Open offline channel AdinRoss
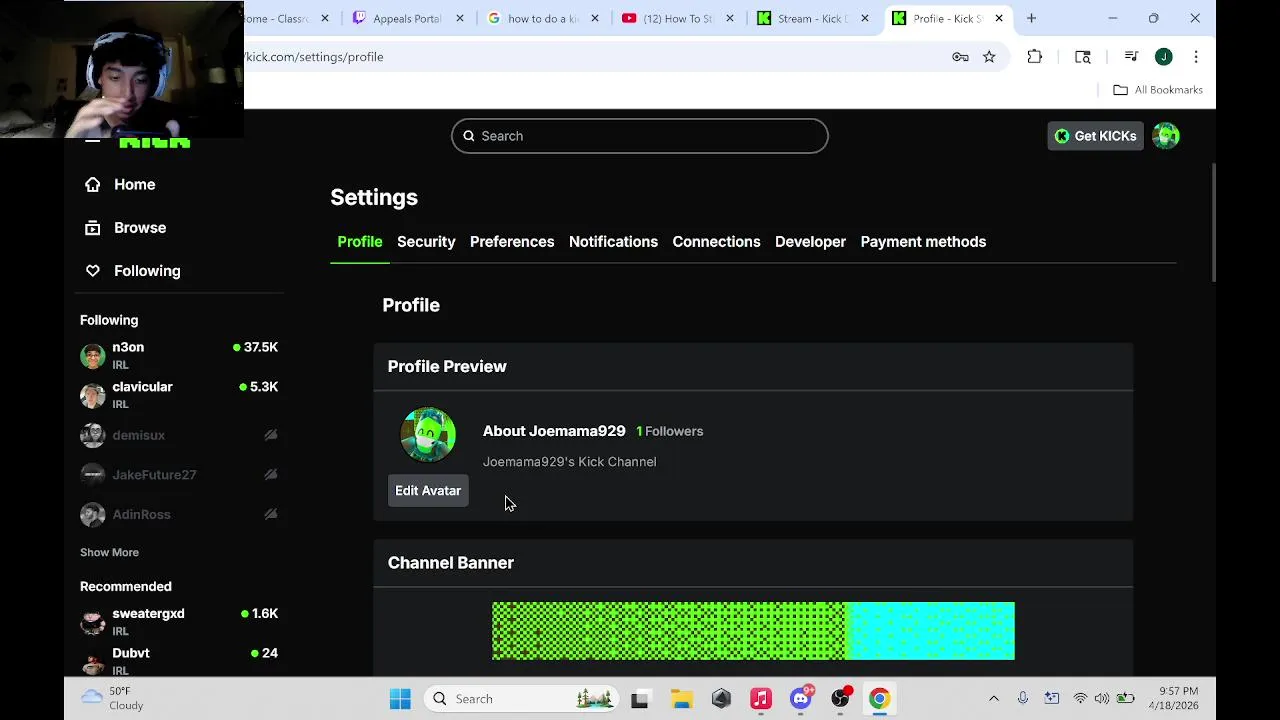The image size is (1280, 720). tap(179, 514)
